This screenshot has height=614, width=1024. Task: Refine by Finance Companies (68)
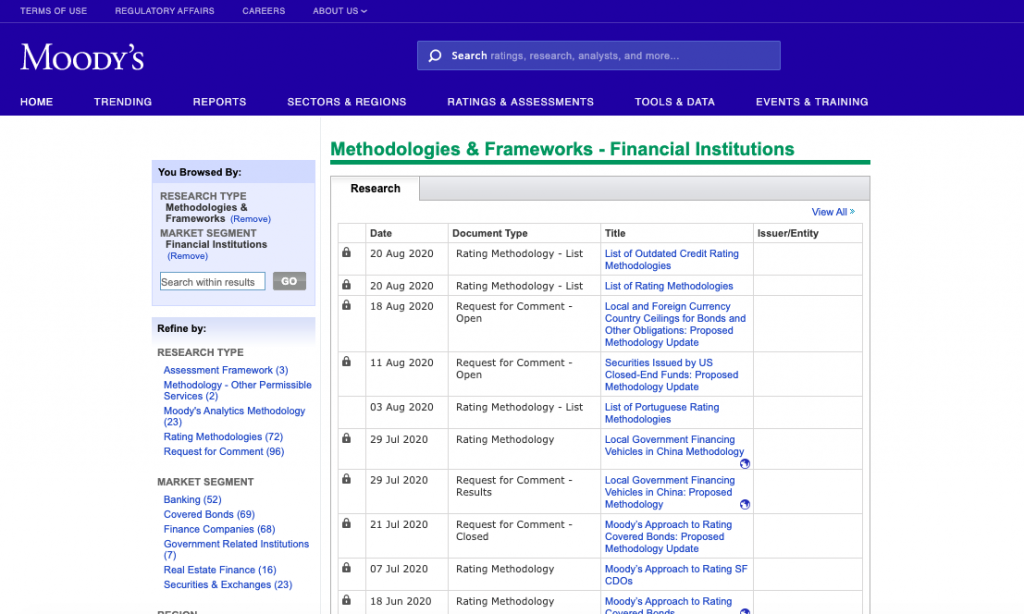pos(219,530)
